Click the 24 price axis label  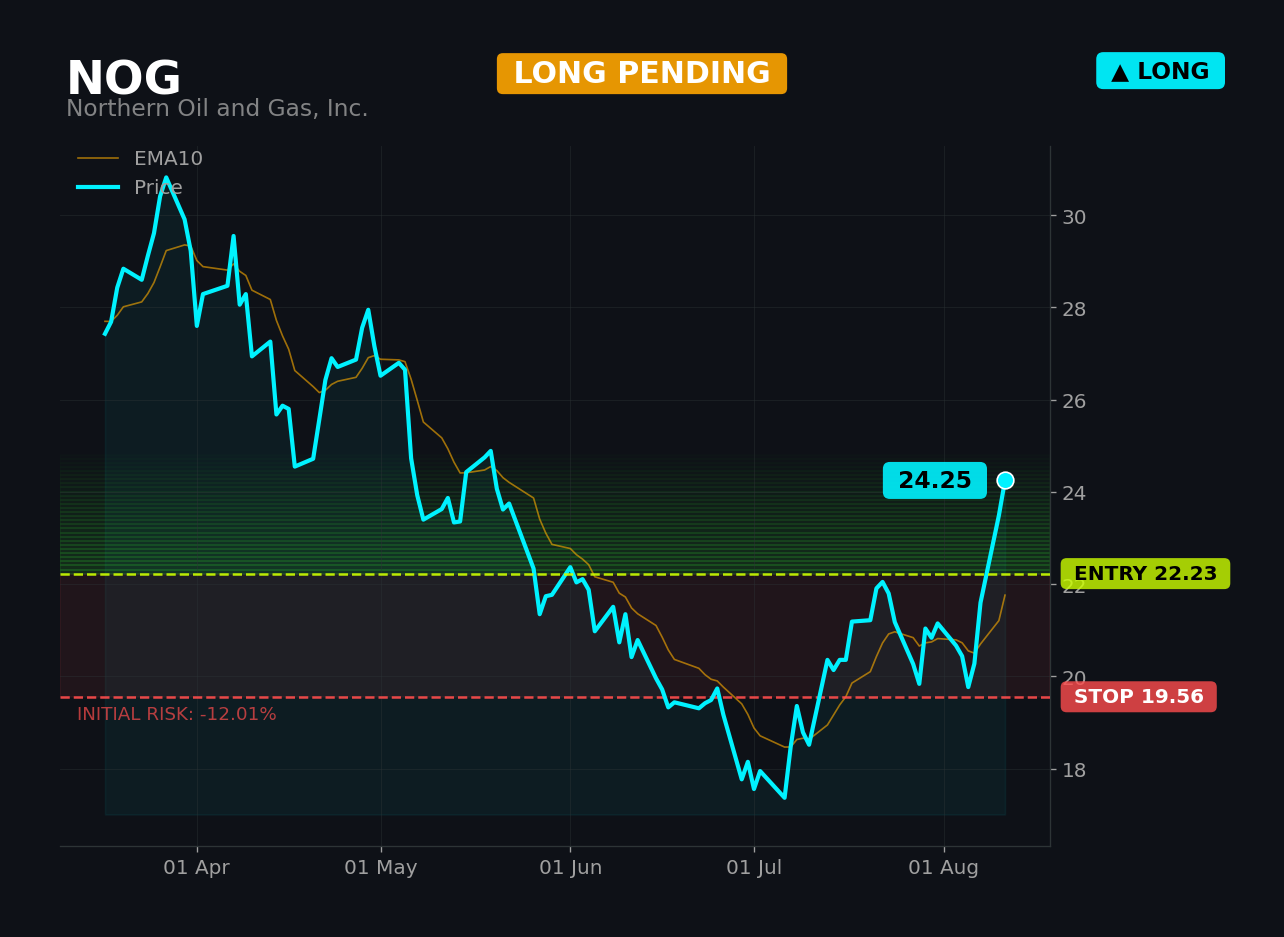(x=1074, y=493)
